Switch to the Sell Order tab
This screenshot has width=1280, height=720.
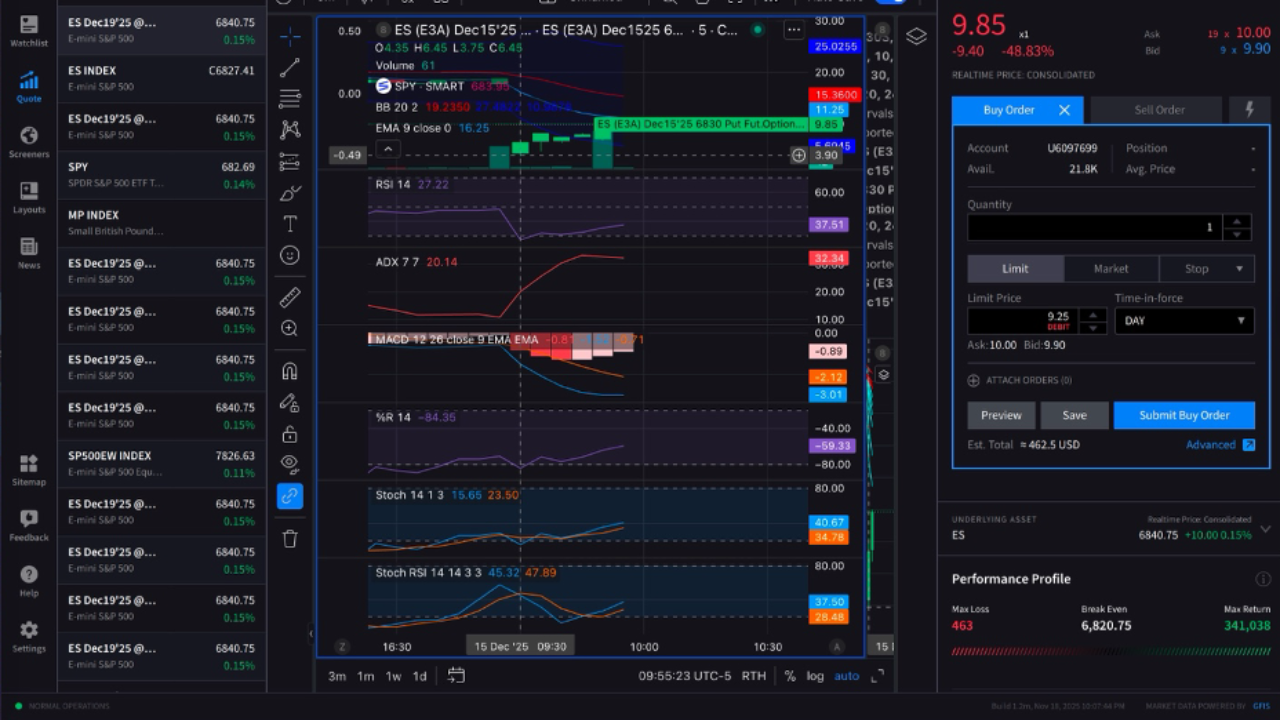click(x=1159, y=110)
